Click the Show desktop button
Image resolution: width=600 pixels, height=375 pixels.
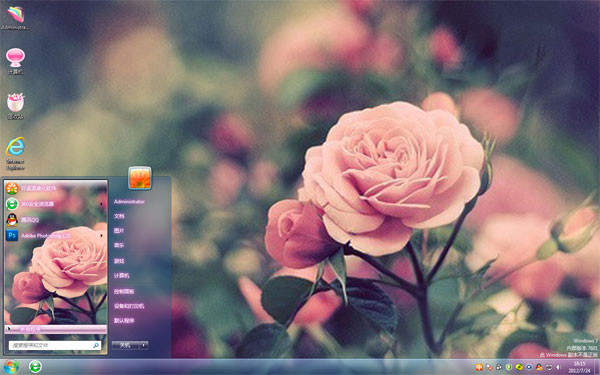[x=597, y=367]
